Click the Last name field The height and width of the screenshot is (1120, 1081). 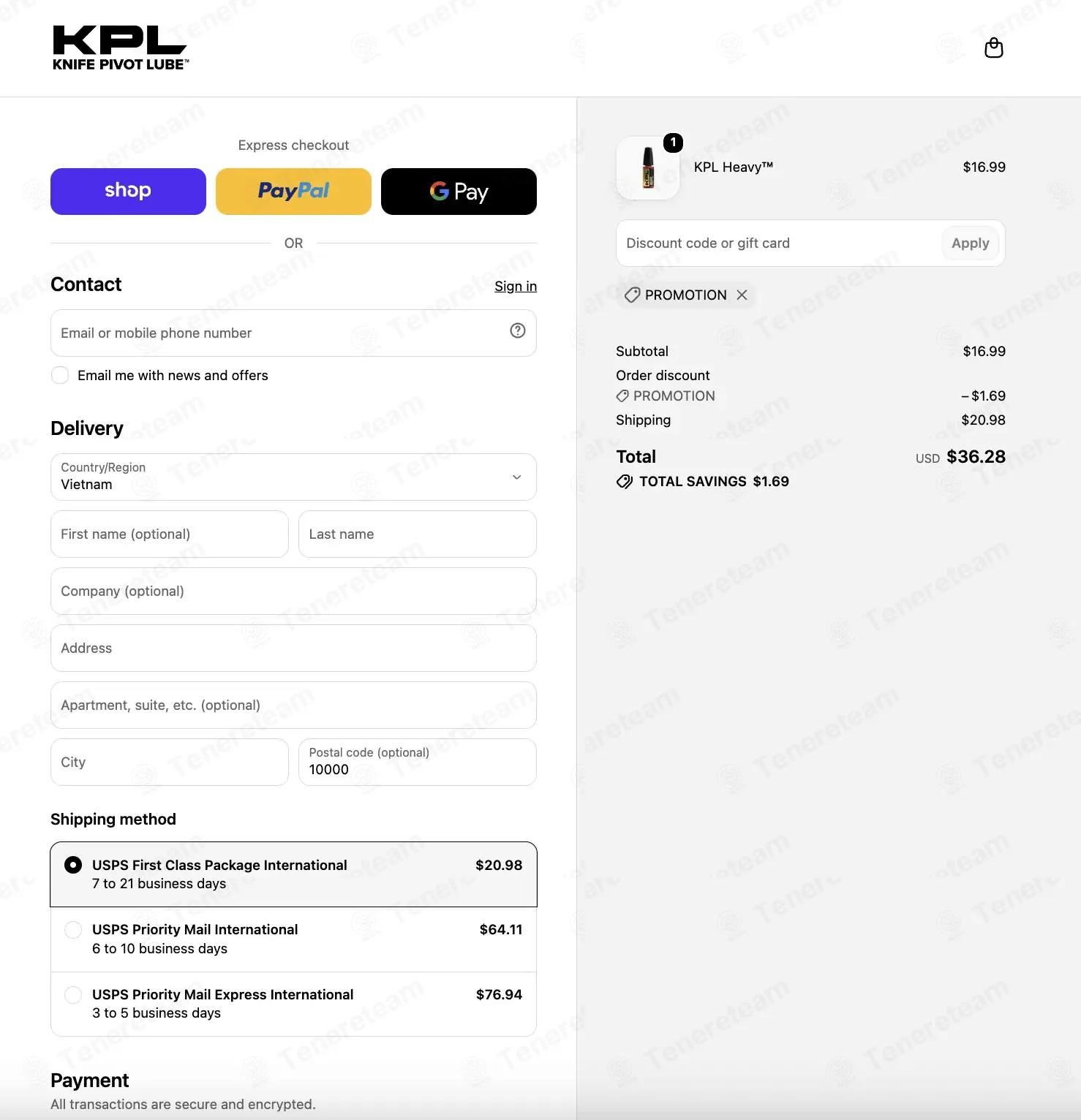[x=418, y=534]
